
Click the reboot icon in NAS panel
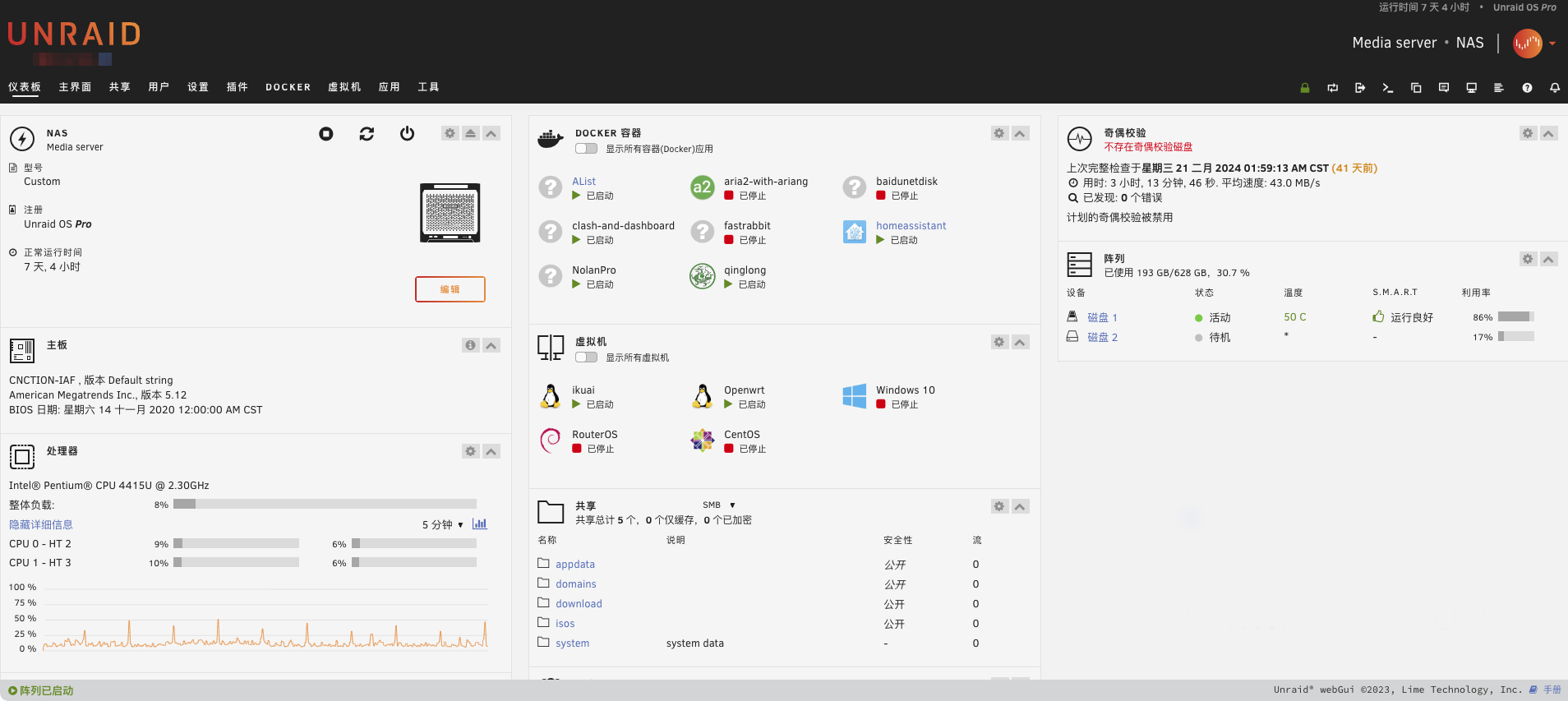(x=367, y=134)
